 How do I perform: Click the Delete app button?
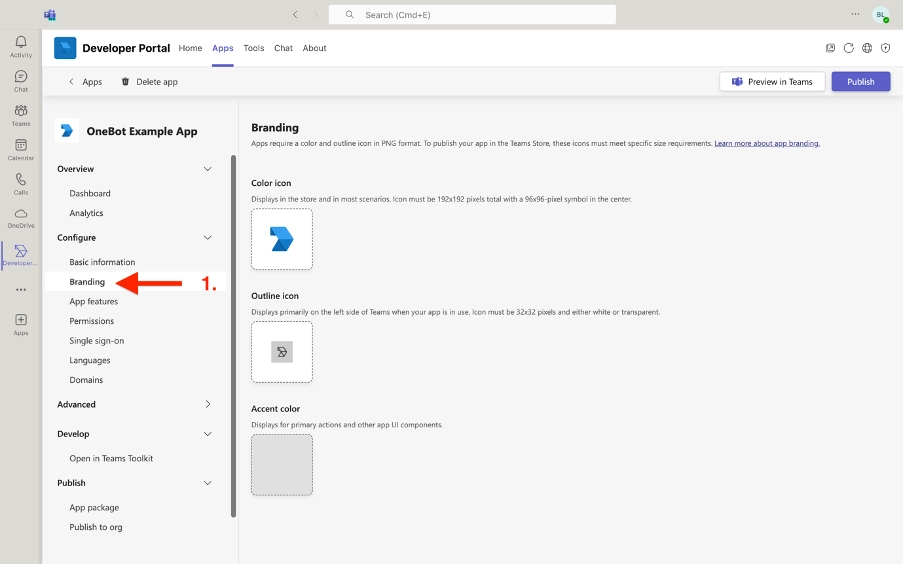coord(149,82)
